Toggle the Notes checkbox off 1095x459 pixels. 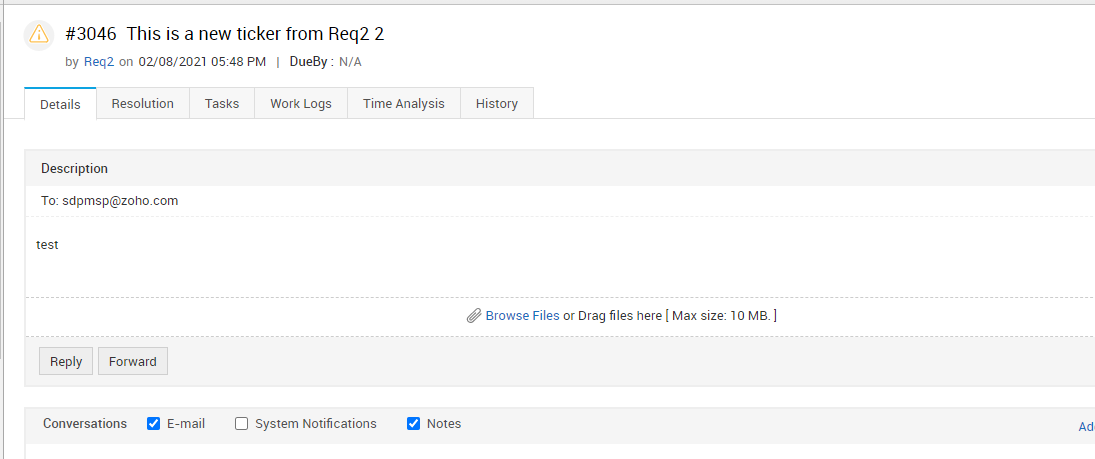pos(414,424)
